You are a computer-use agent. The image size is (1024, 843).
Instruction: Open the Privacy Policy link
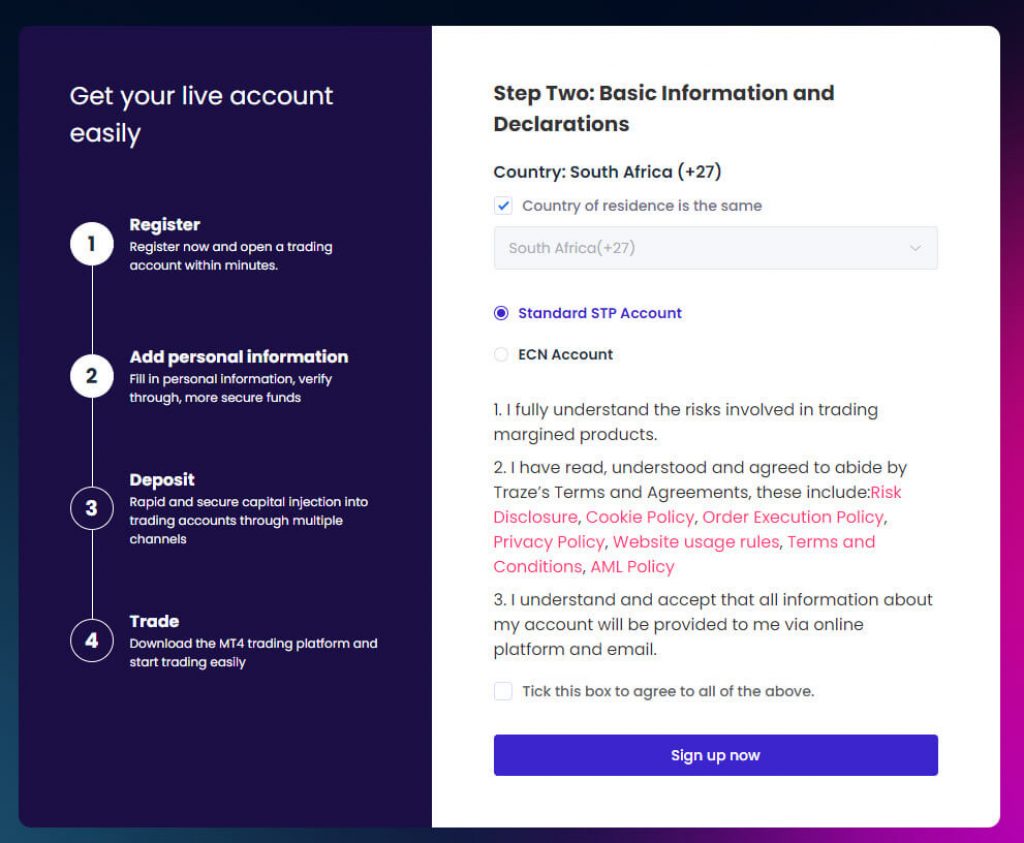[549, 542]
